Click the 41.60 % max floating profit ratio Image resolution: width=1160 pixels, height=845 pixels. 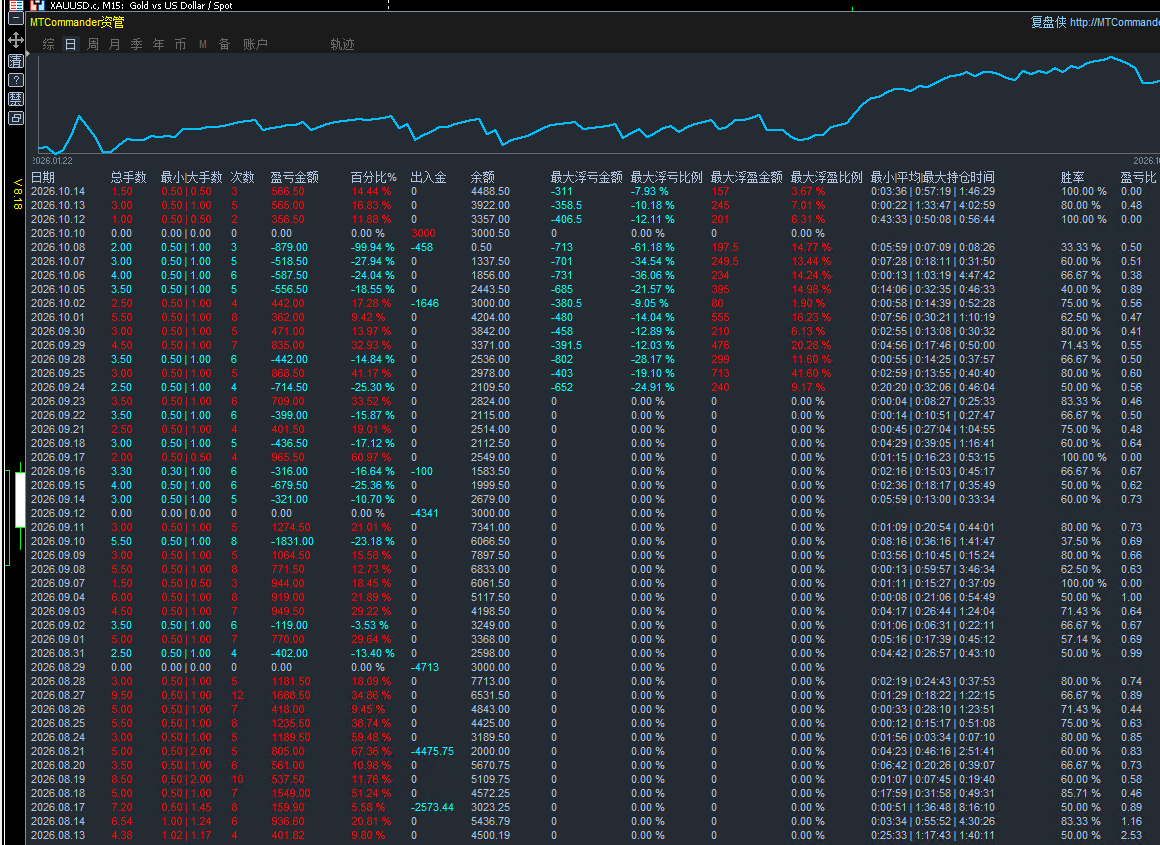[x=811, y=373]
